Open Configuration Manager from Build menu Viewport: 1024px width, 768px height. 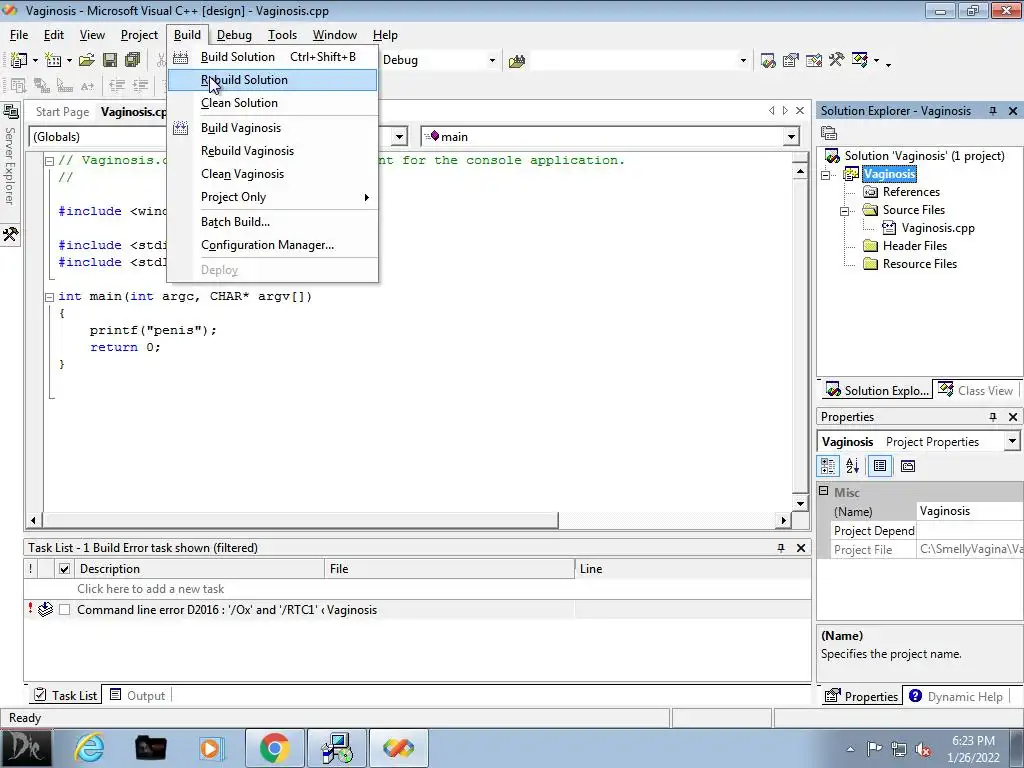pos(272,245)
